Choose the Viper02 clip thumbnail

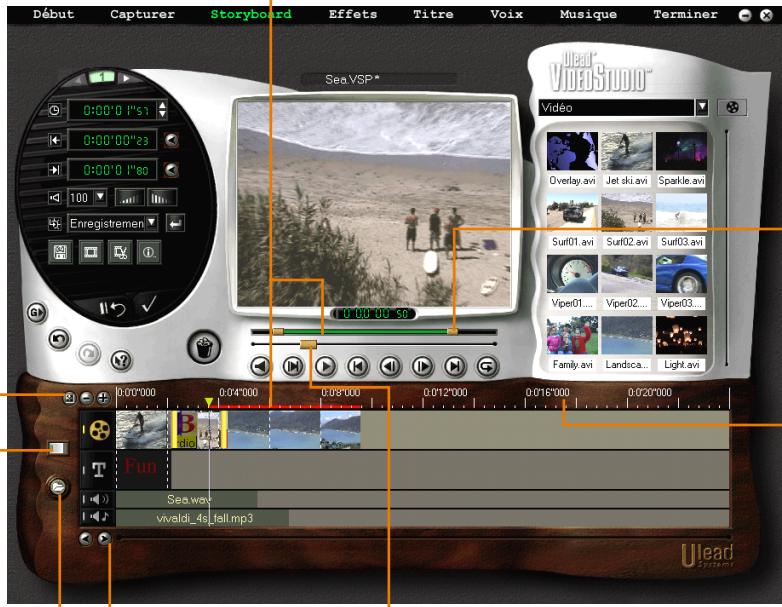tap(626, 274)
